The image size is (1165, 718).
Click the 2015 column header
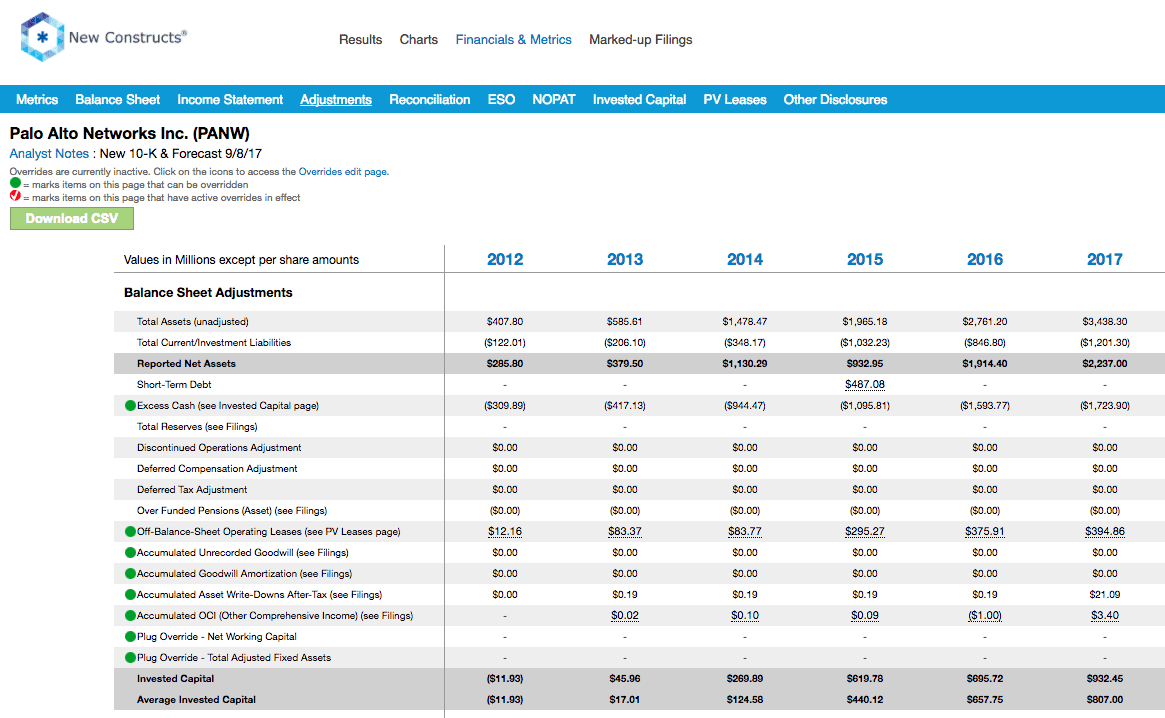point(865,259)
